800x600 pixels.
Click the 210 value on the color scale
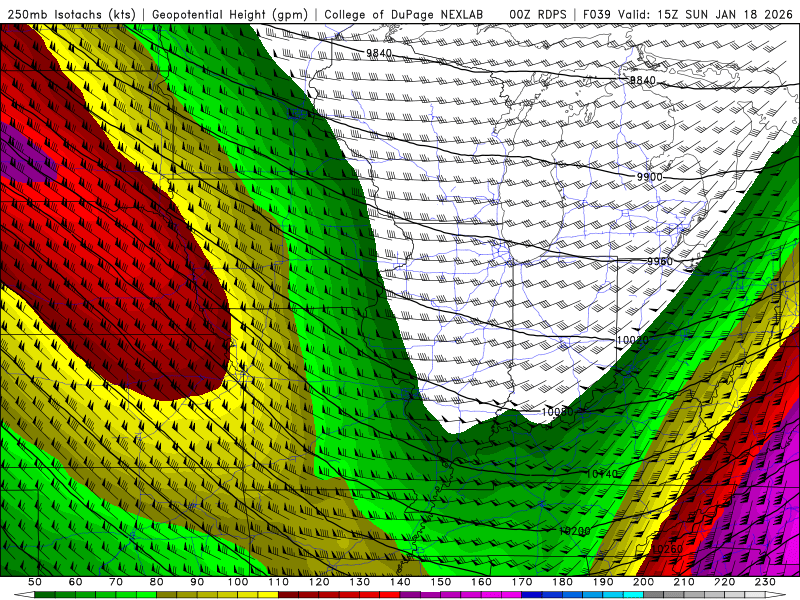point(684,582)
